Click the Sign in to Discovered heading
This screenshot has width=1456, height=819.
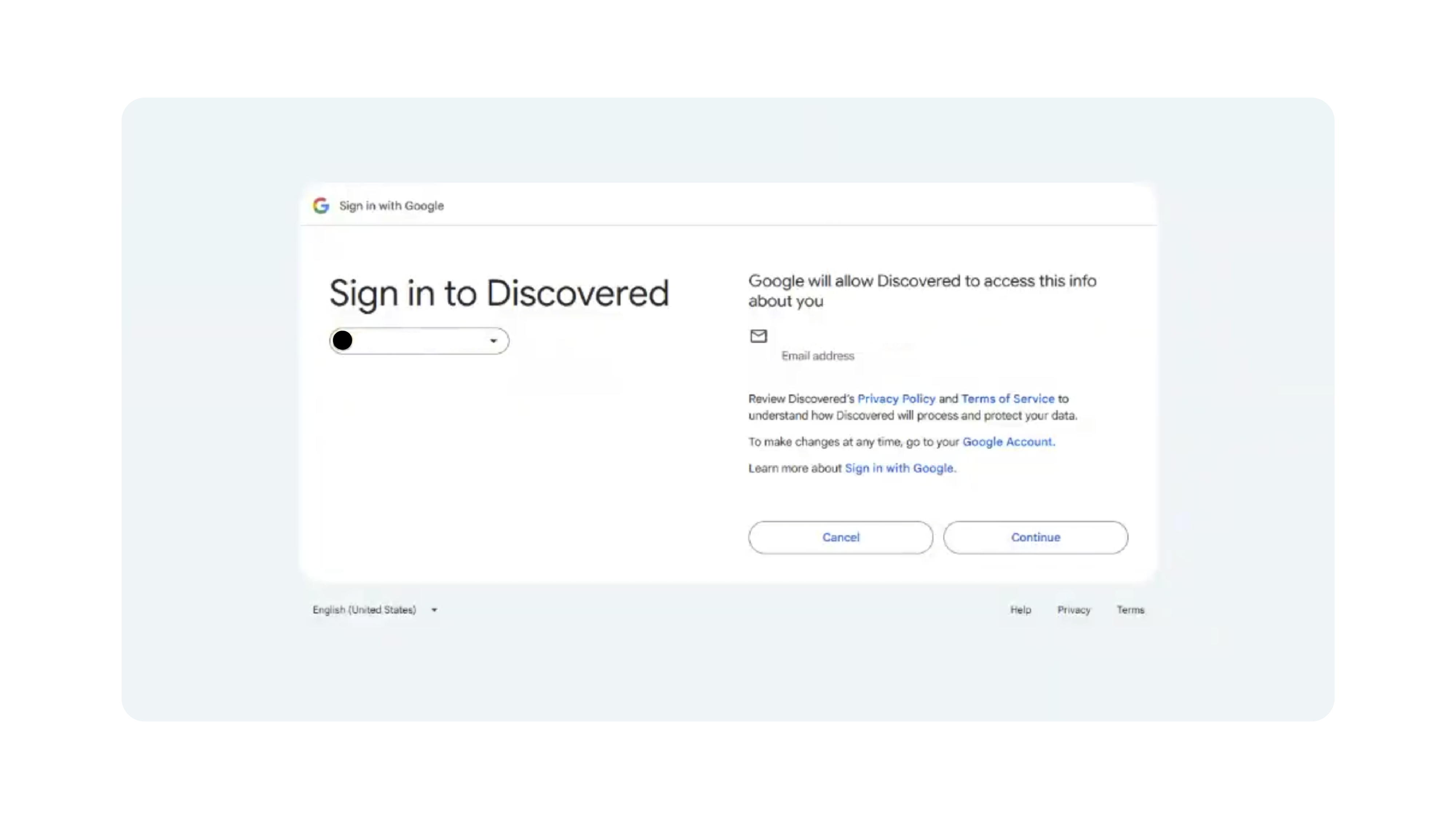(x=499, y=294)
